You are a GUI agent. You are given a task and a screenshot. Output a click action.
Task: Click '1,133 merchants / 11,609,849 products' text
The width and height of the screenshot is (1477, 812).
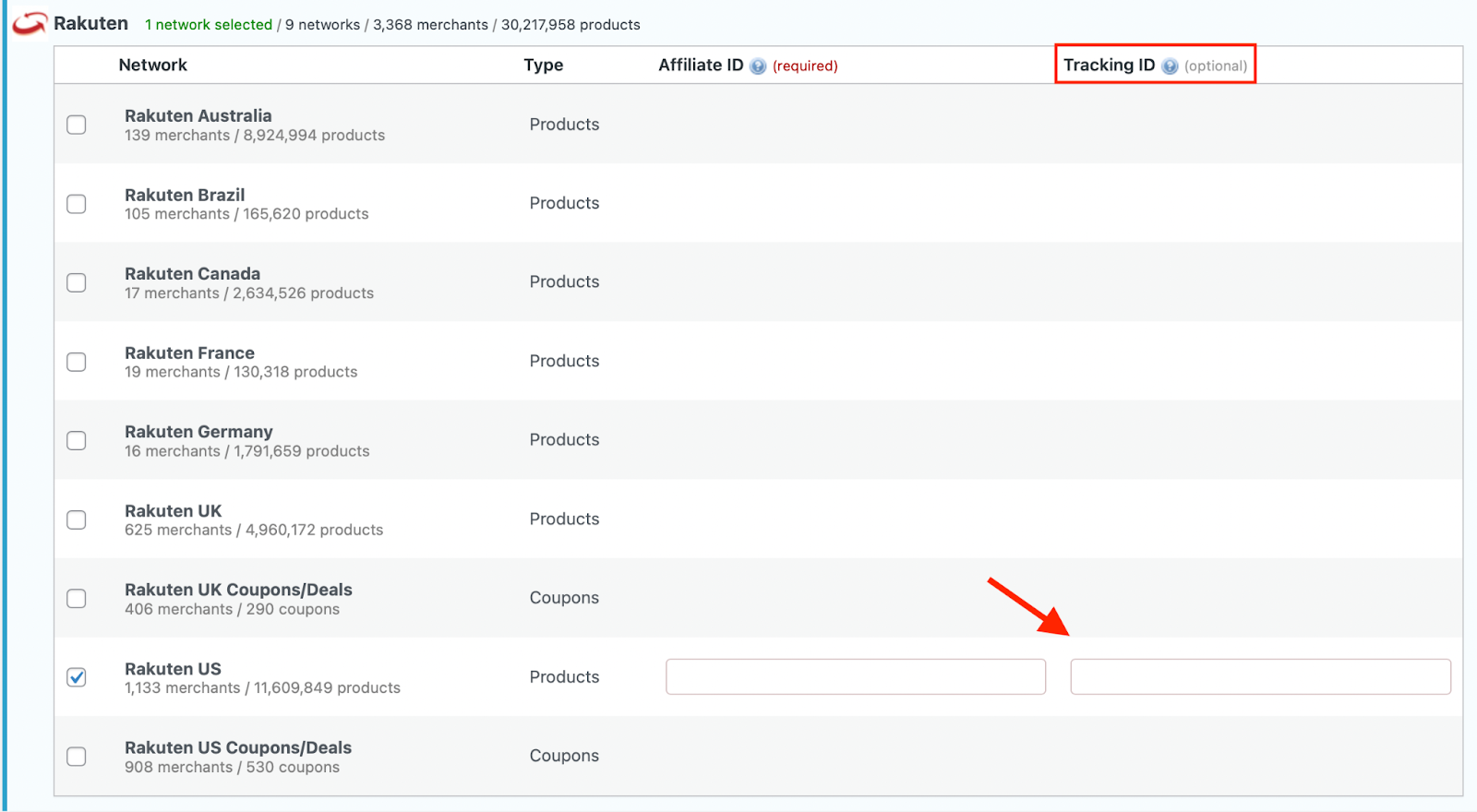click(x=262, y=687)
